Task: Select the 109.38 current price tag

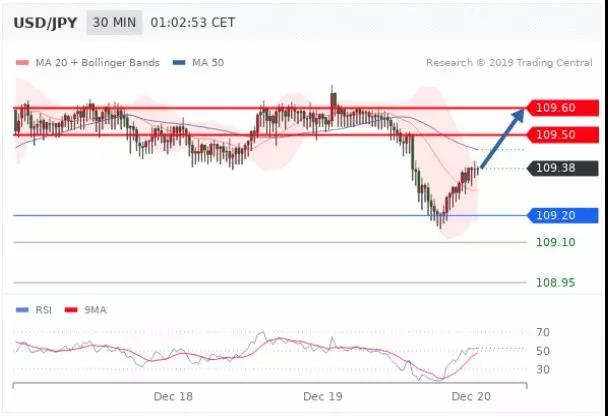Action: [x=562, y=169]
